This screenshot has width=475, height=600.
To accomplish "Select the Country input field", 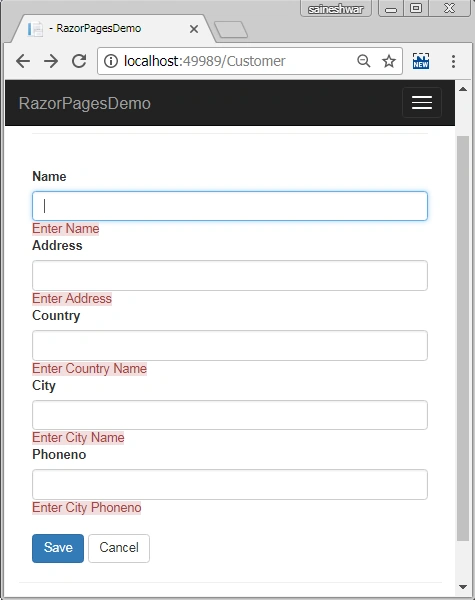I will (230, 346).
